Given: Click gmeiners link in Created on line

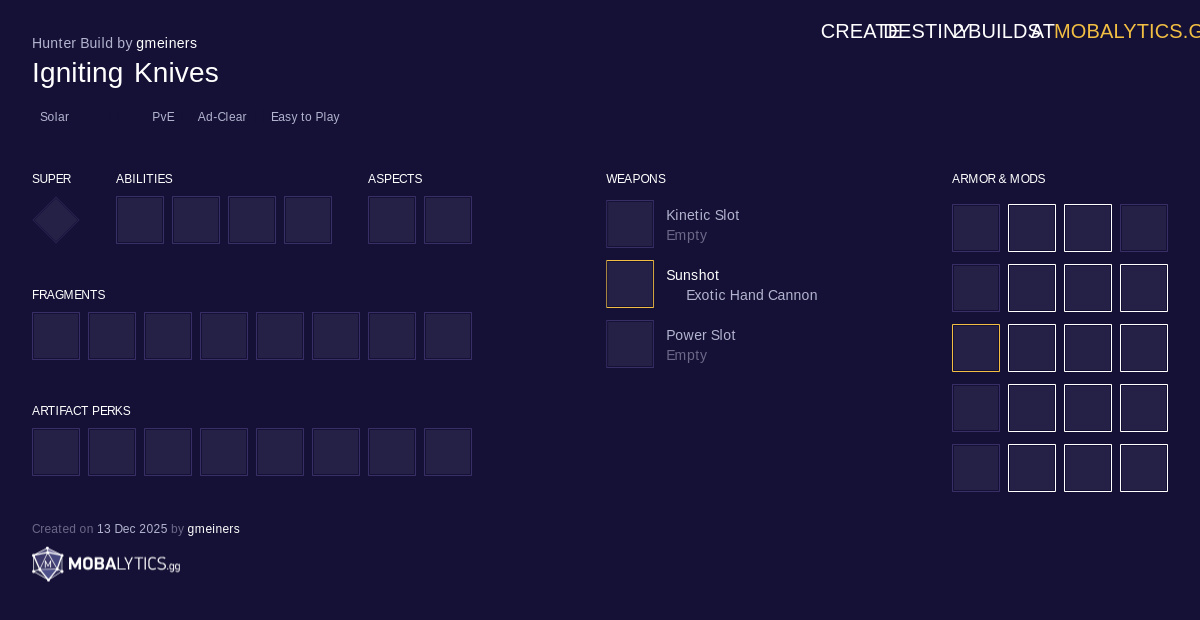Looking at the screenshot, I should click(x=213, y=529).
